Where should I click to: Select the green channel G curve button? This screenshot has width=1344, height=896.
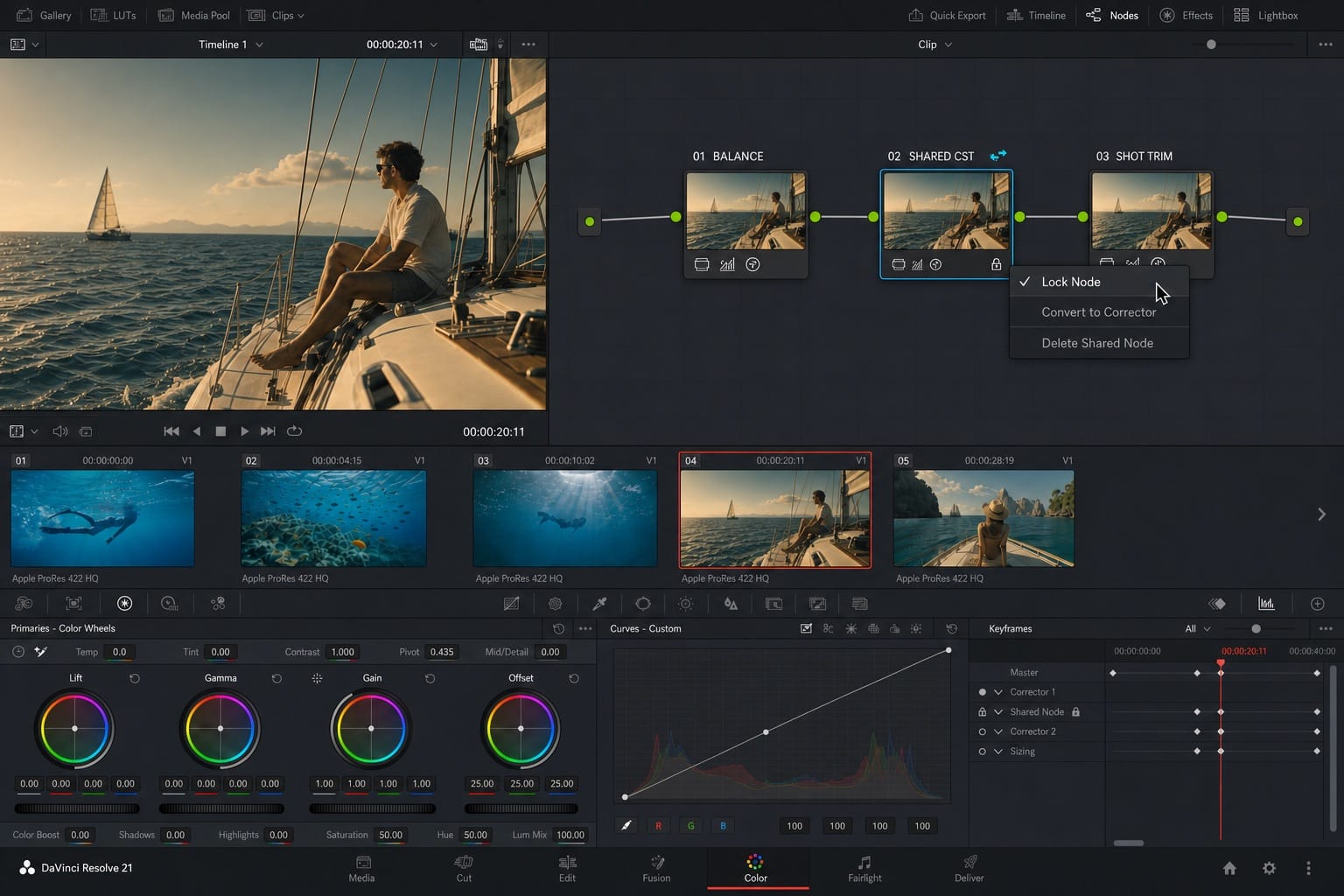pyautogui.click(x=690, y=826)
